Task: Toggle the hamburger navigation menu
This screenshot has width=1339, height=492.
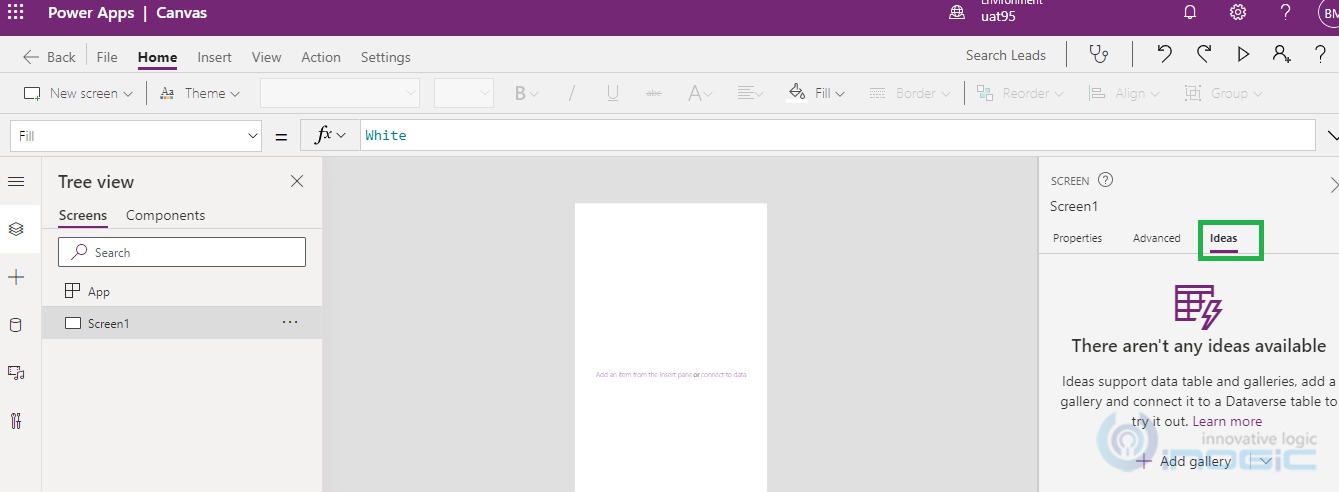Action: [x=16, y=181]
